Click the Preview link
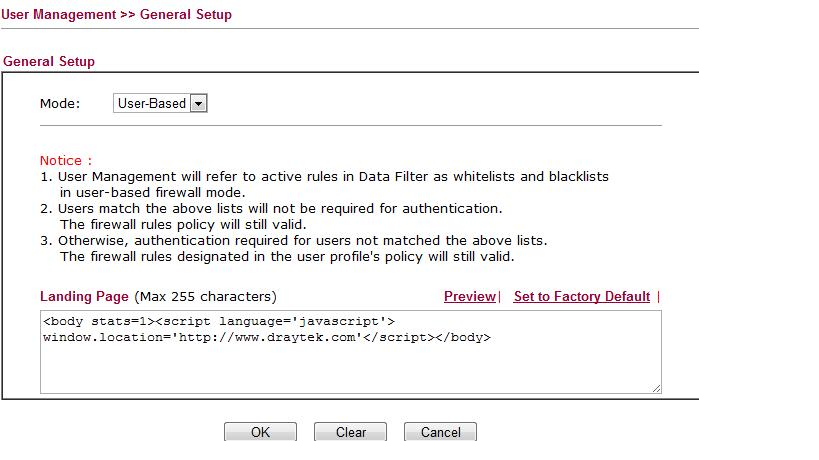 [x=469, y=297]
